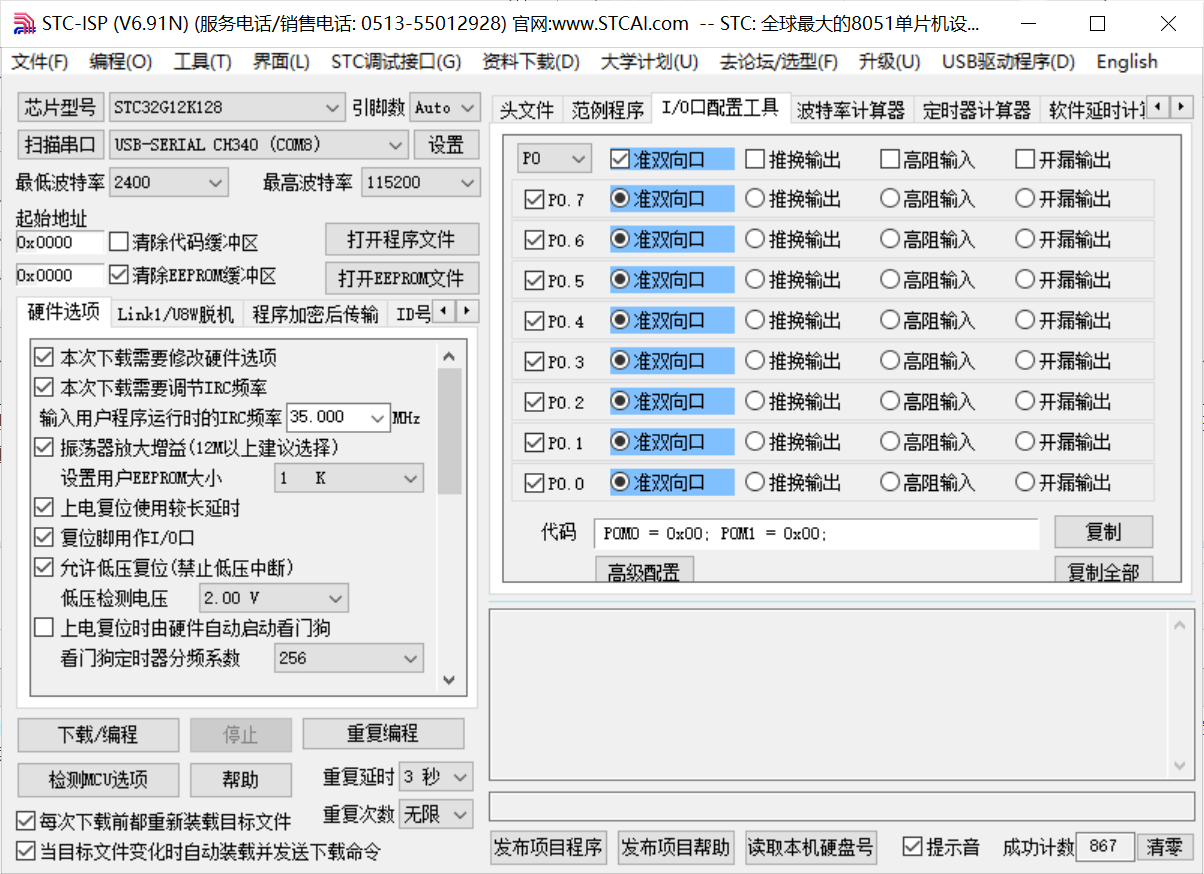Click the 发布项目程序 button

(548, 847)
